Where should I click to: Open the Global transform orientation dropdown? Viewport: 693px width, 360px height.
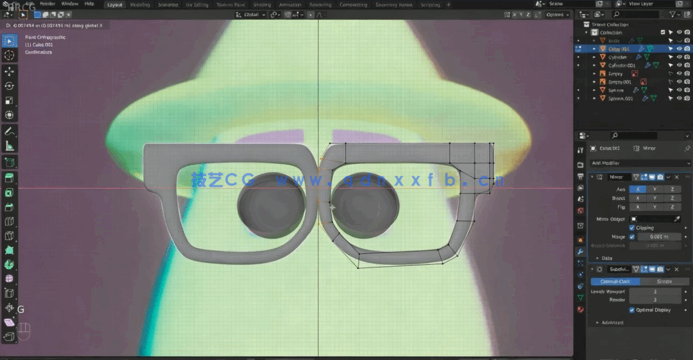click(x=251, y=15)
